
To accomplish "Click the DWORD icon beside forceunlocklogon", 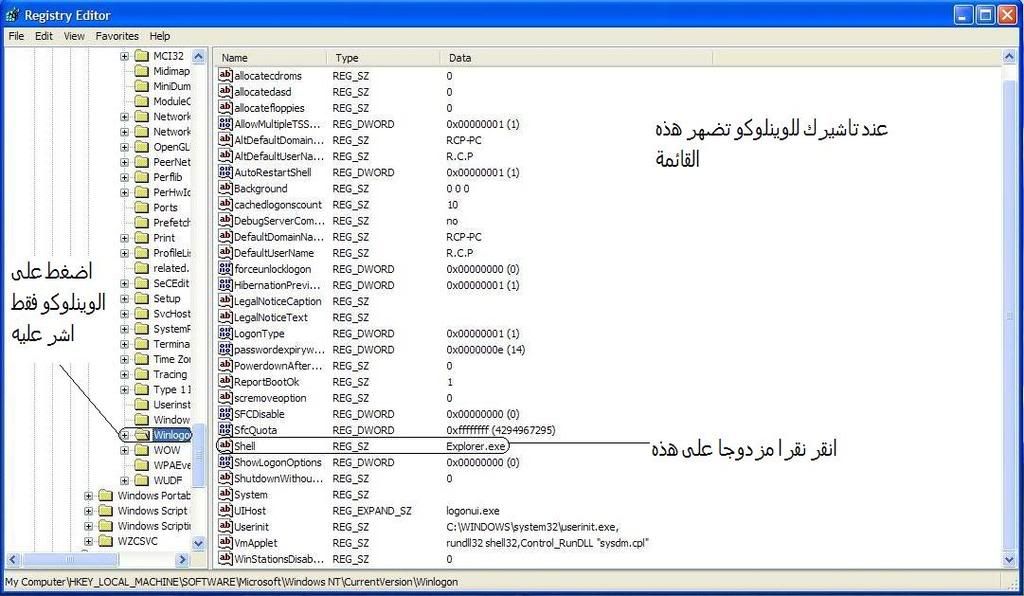I will (225, 269).
